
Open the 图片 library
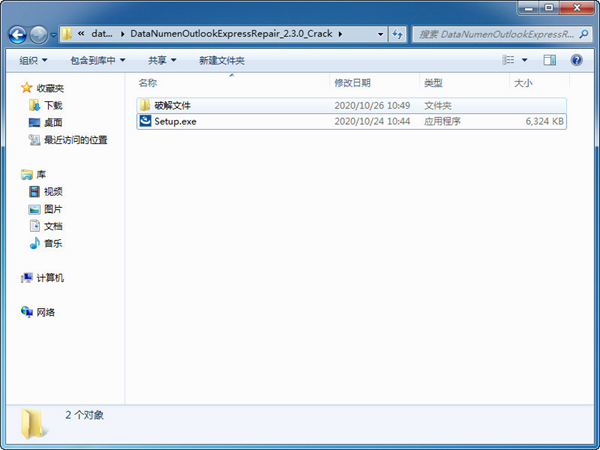53,209
